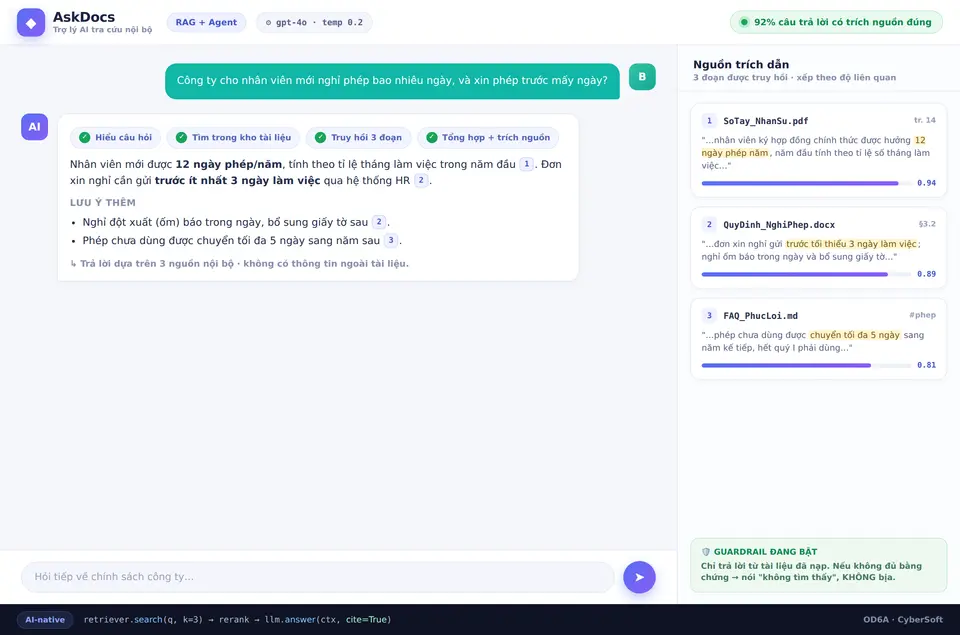The image size is (960, 635).
Task: Click the green status dot in the 92% badge
Action: pos(744,22)
